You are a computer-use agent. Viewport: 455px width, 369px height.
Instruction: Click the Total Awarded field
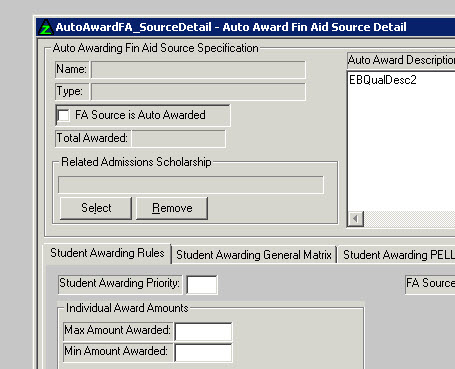click(x=179, y=138)
